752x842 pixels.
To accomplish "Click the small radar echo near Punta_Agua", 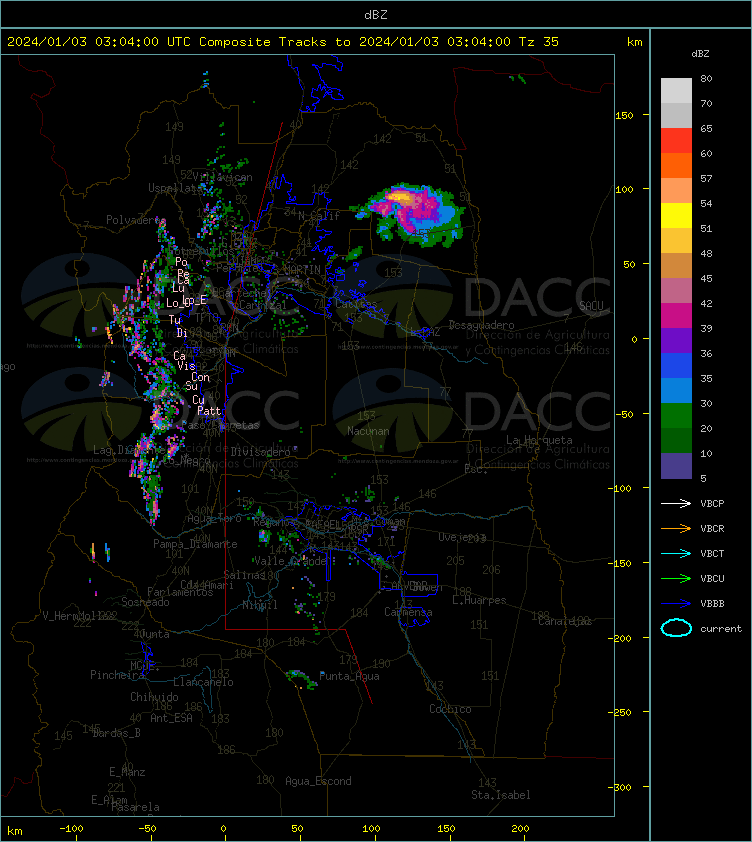I will (x=301, y=679).
